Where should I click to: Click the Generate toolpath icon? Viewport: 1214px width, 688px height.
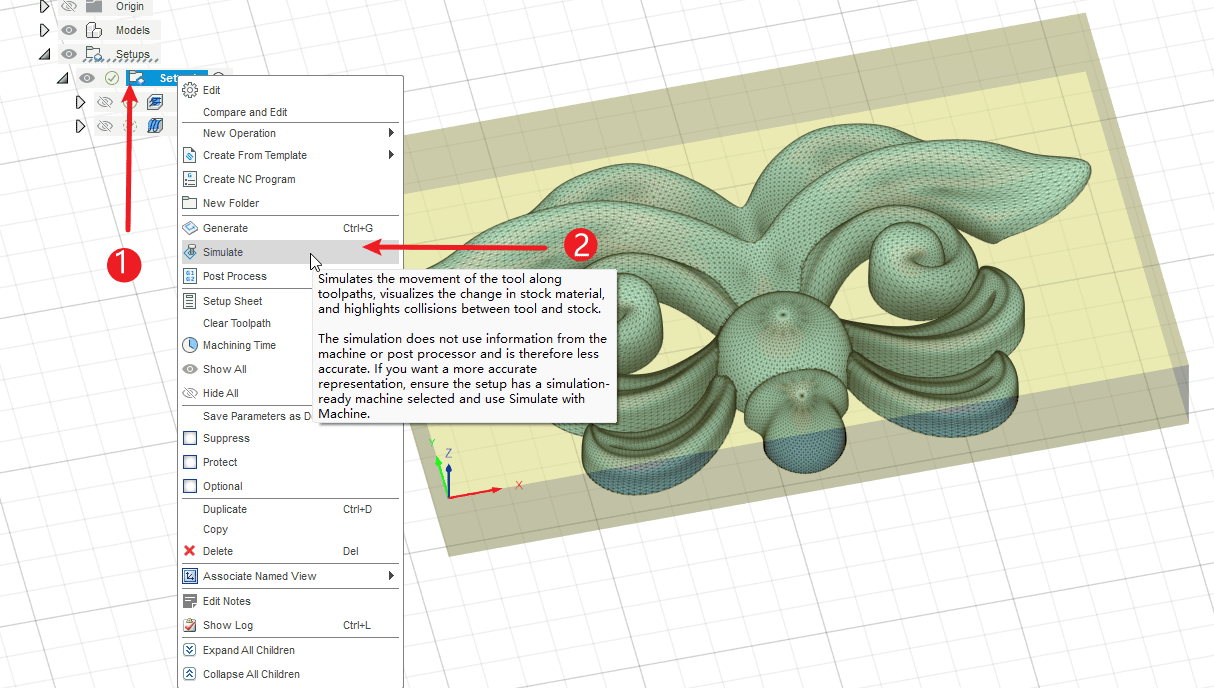(190, 228)
